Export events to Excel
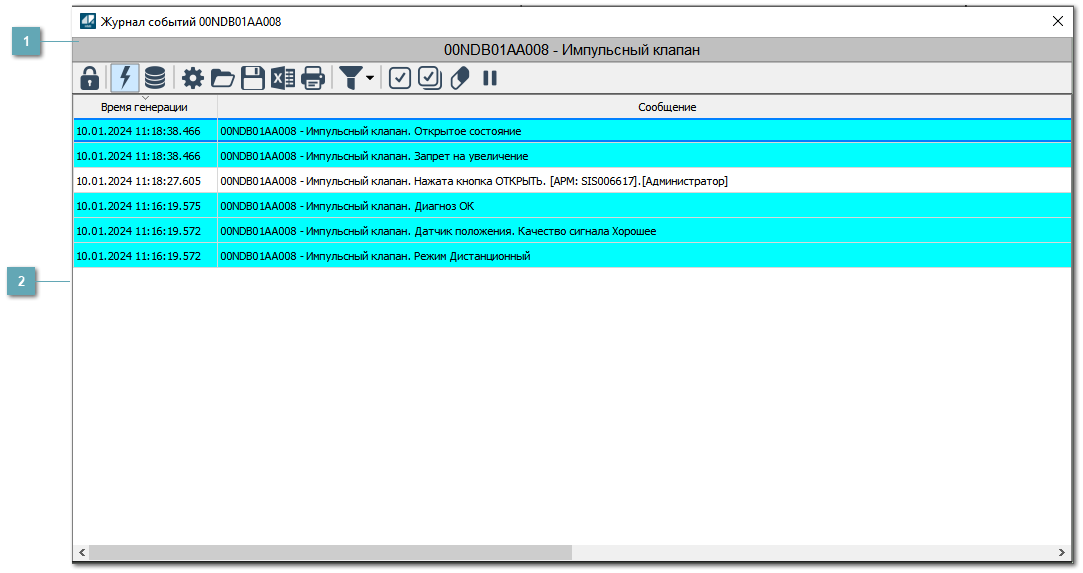This screenshot has width=1083, height=573. click(283, 78)
